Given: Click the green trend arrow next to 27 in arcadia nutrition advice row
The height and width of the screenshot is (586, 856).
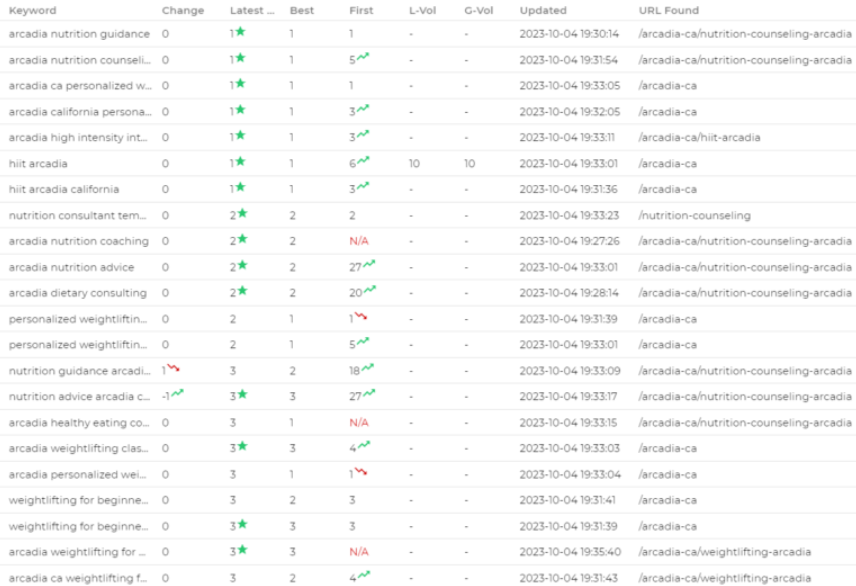Looking at the screenshot, I should (369, 264).
